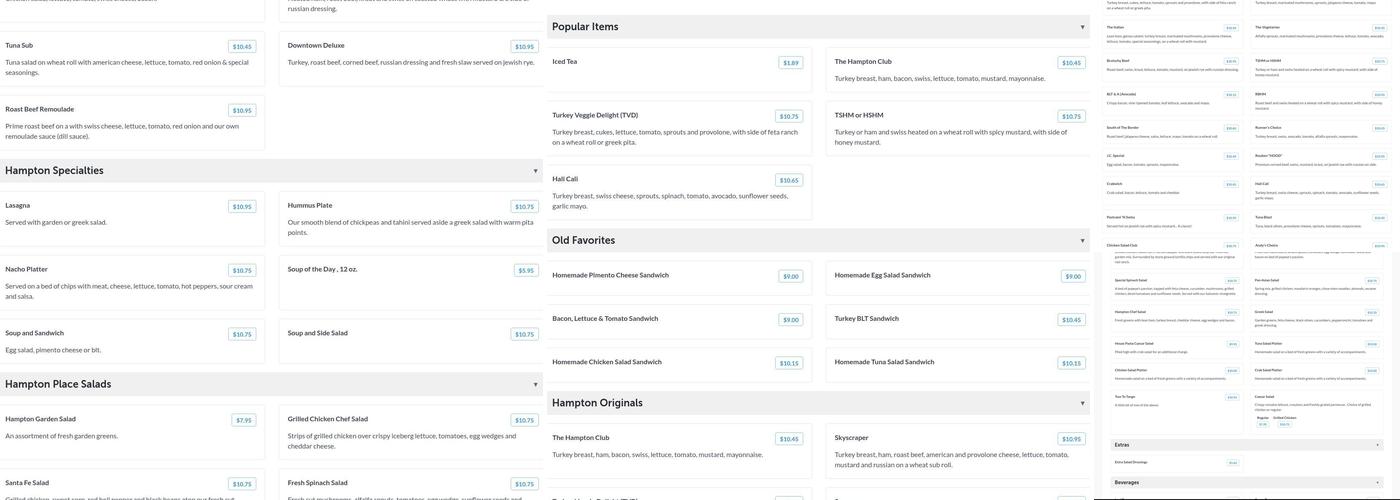Image resolution: width=1400 pixels, height=500 pixels.
Task: Select Soup of the Day $5.95 price
Action: (x=525, y=271)
